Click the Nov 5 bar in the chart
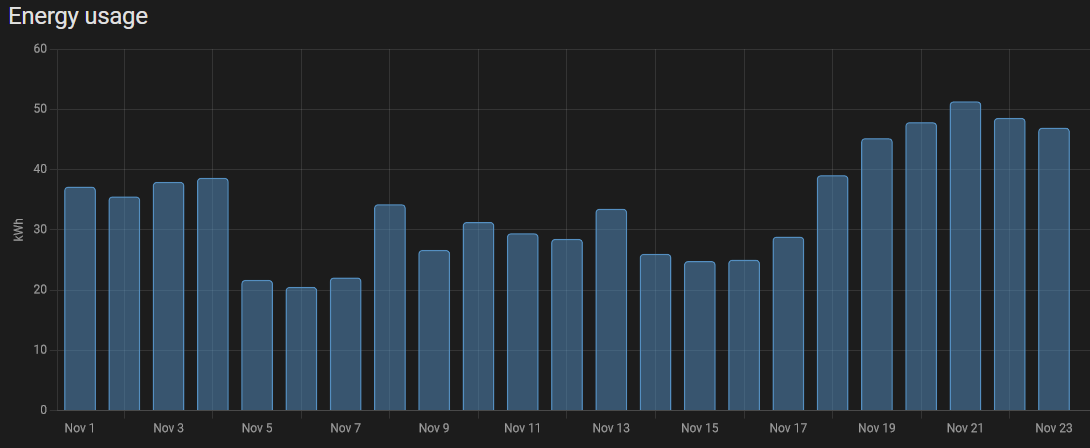 click(257, 345)
